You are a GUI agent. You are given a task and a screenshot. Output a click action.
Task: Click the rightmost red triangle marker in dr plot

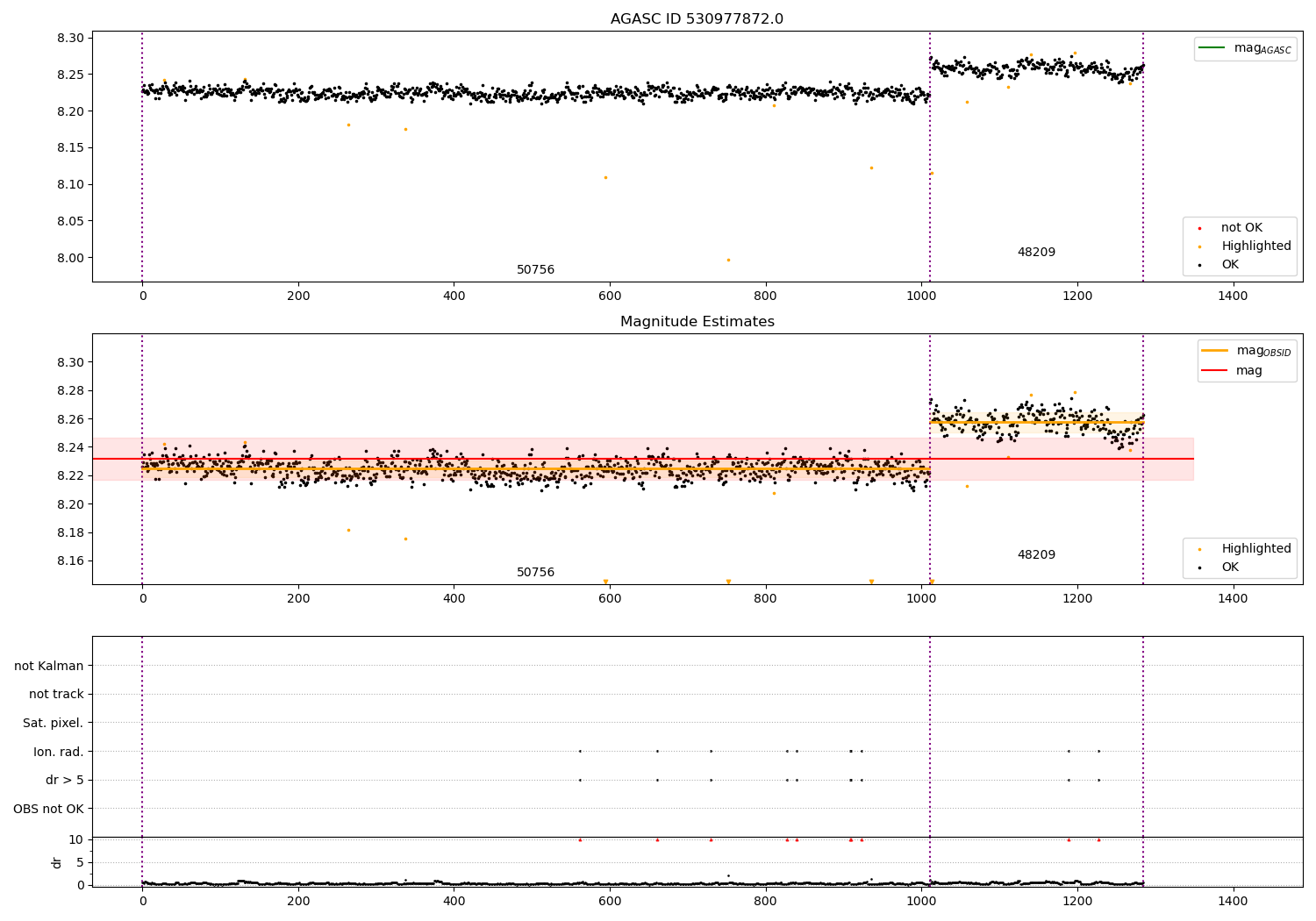(x=1098, y=840)
